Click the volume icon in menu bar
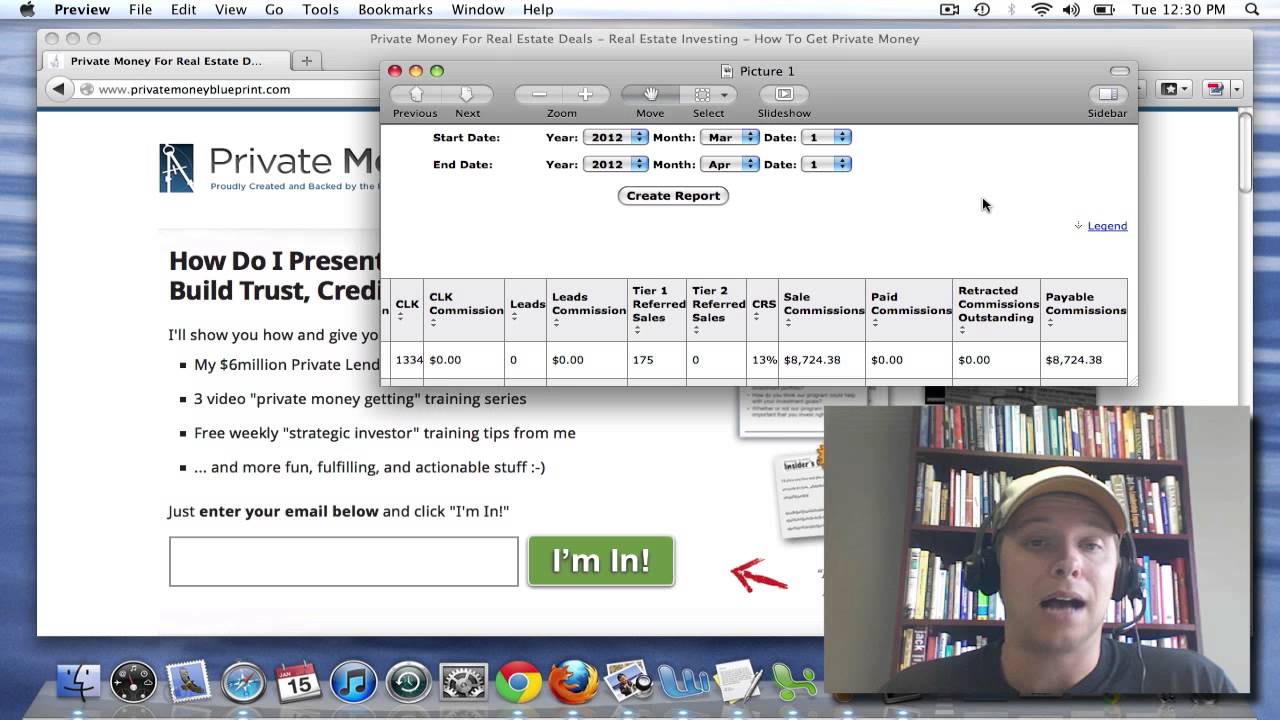The width and height of the screenshot is (1280, 720). (1071, 10)
